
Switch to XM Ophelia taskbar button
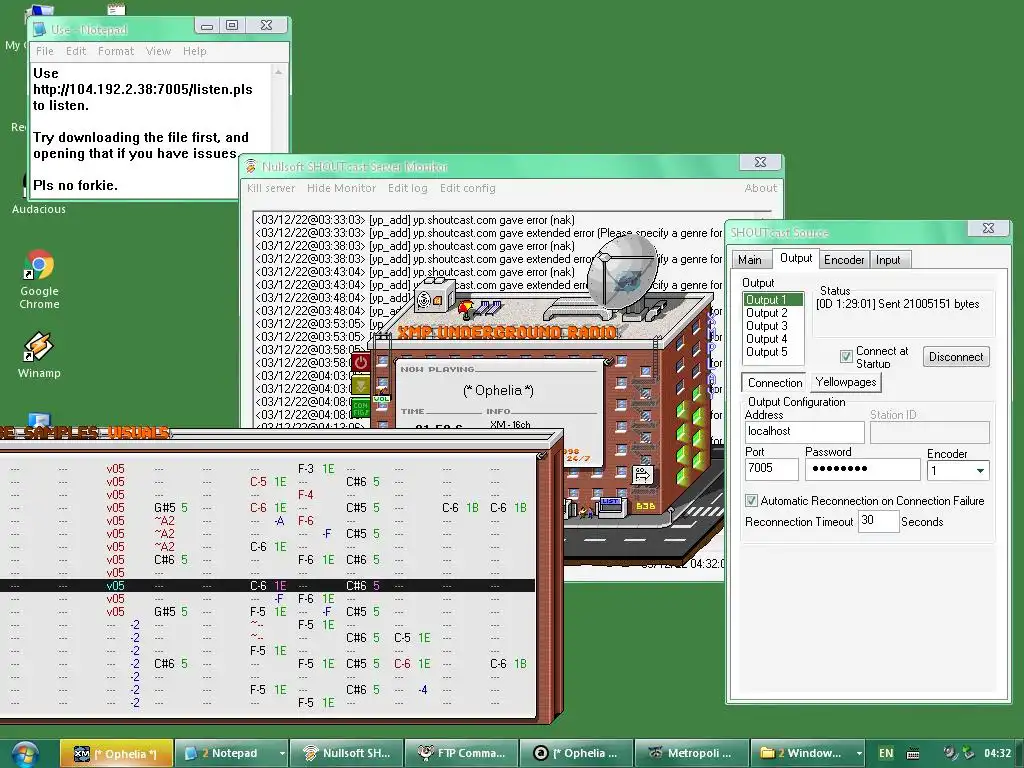pyautogui.click(x=116, y=754)
